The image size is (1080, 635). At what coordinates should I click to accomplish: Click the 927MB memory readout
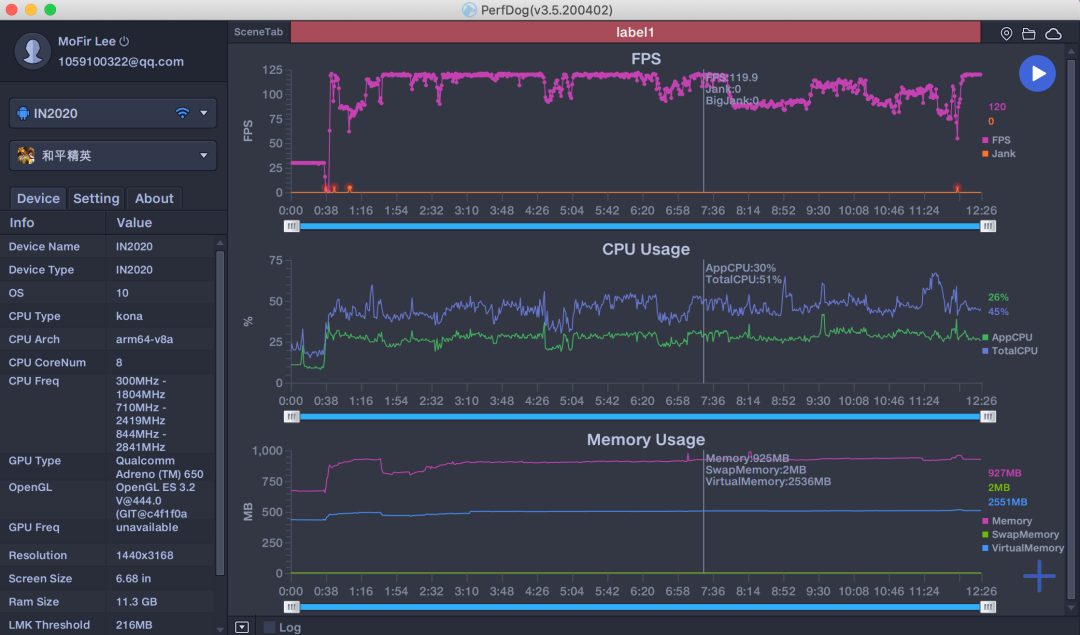(x=1004, y=473)
